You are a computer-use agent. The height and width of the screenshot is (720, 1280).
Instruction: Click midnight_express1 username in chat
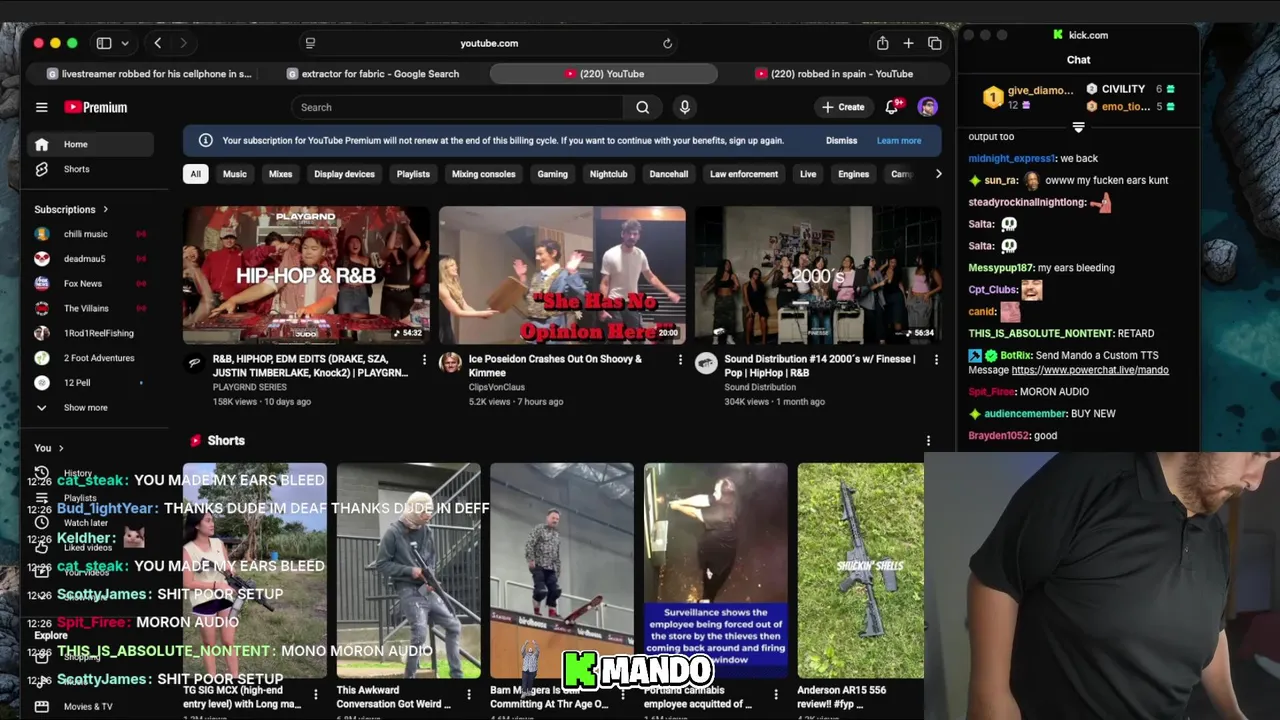1011,158
